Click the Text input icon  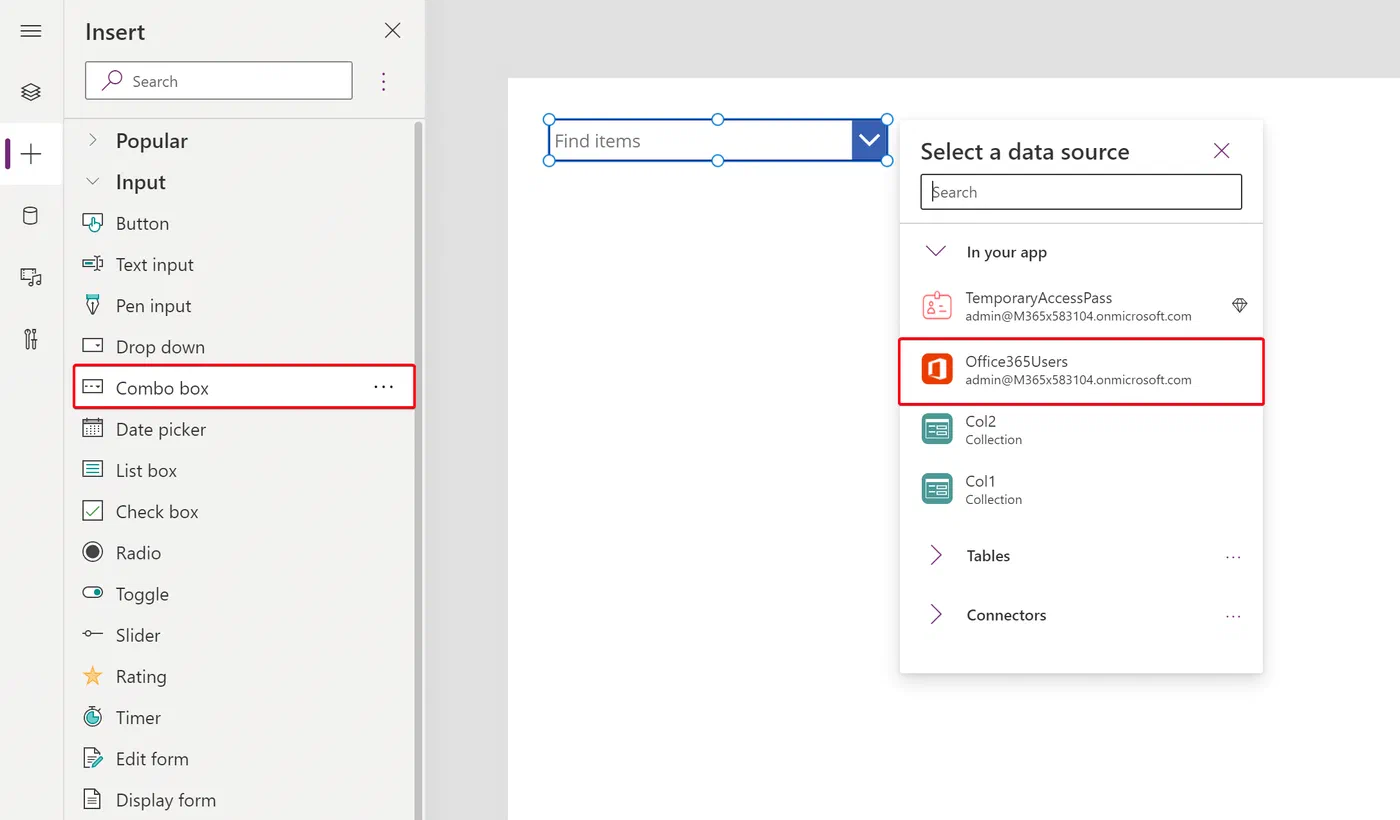point(93,264)
